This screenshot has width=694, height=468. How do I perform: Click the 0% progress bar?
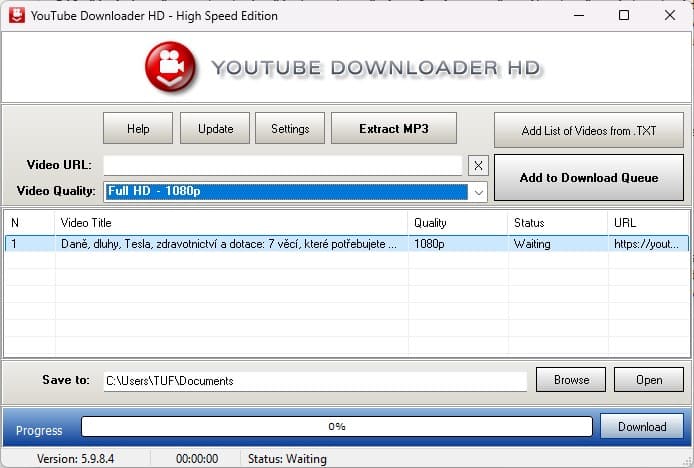337,426
